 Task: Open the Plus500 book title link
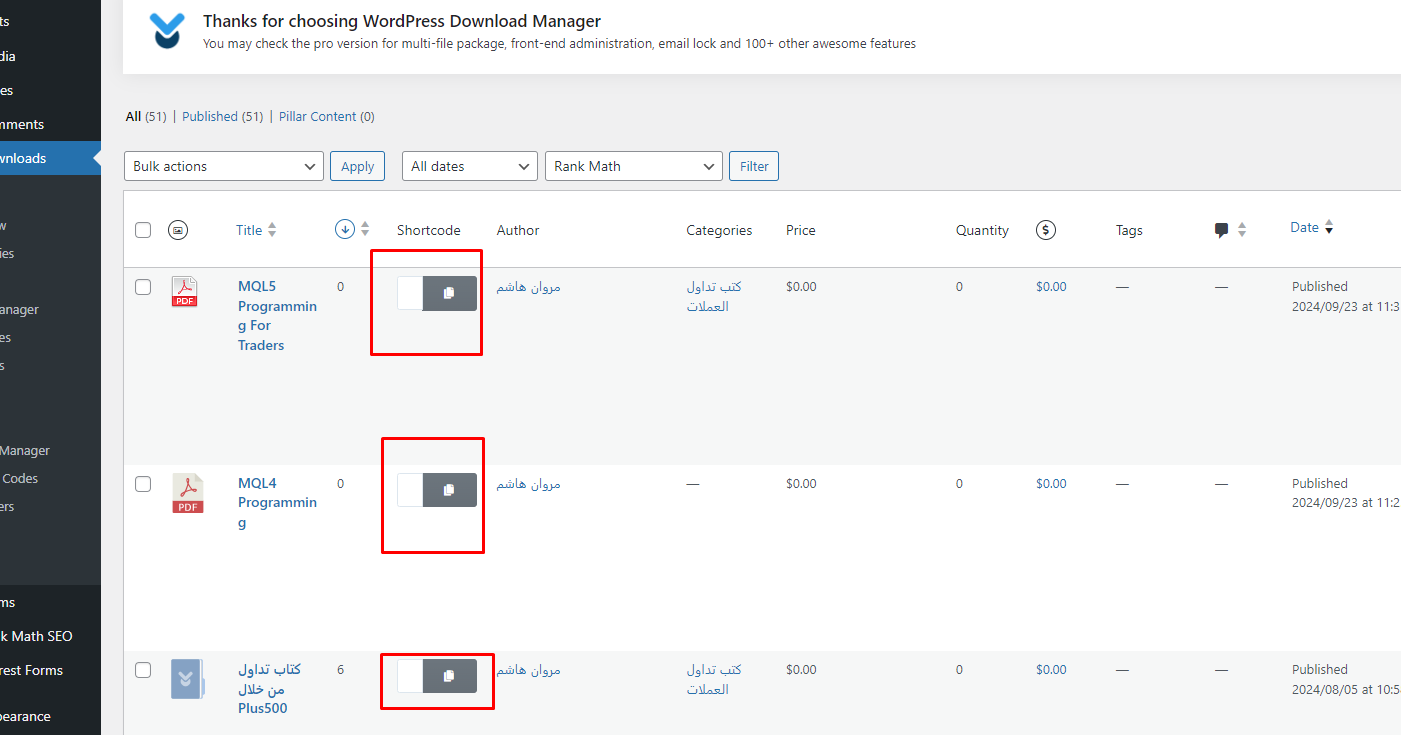(x=270, y=689)
